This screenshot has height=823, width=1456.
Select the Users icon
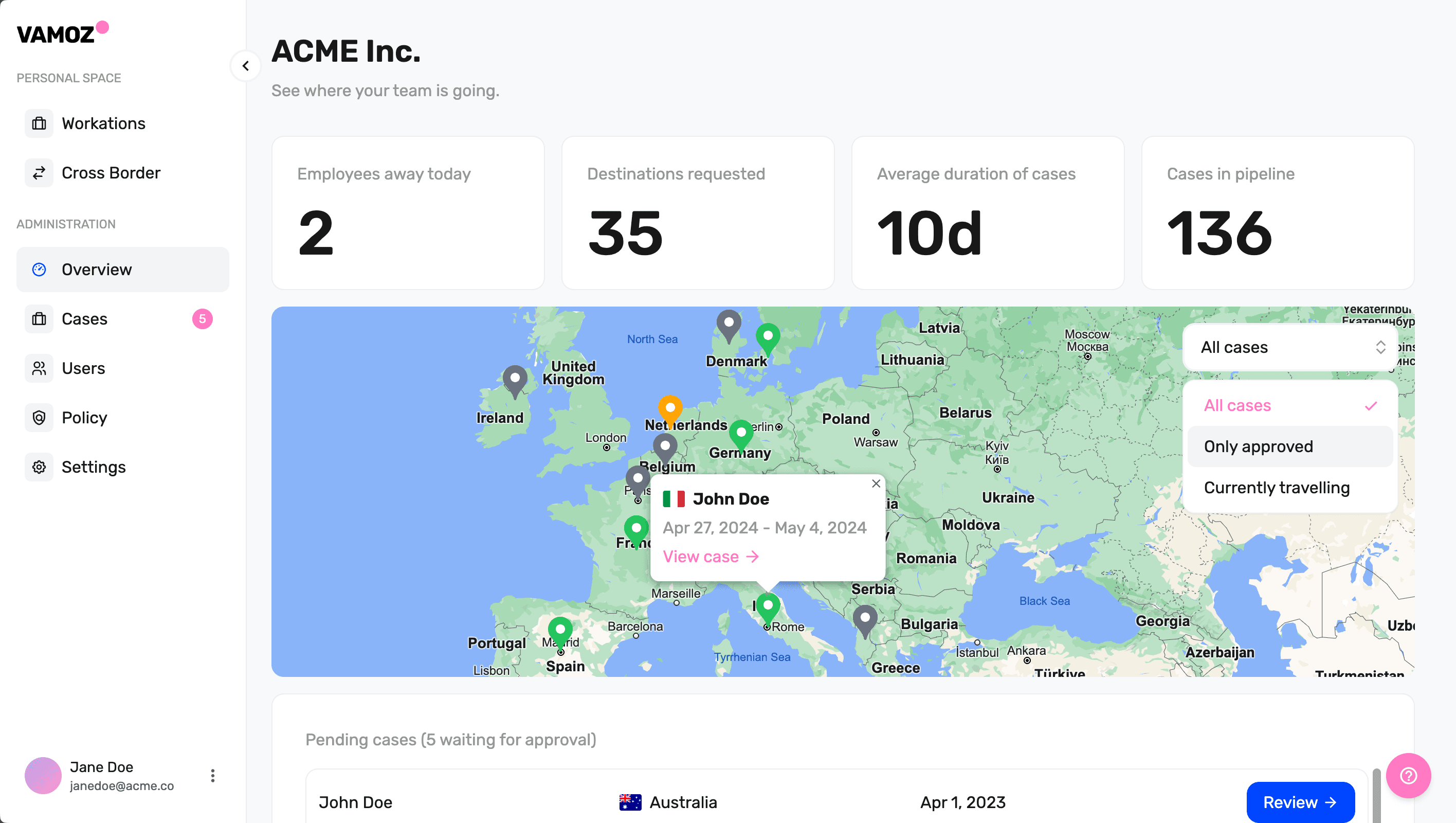click(x=39, y=368)
